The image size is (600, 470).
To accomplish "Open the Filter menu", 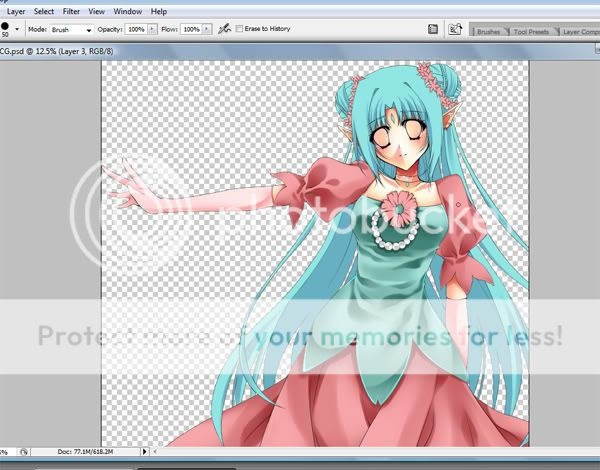I will point(71,12).
